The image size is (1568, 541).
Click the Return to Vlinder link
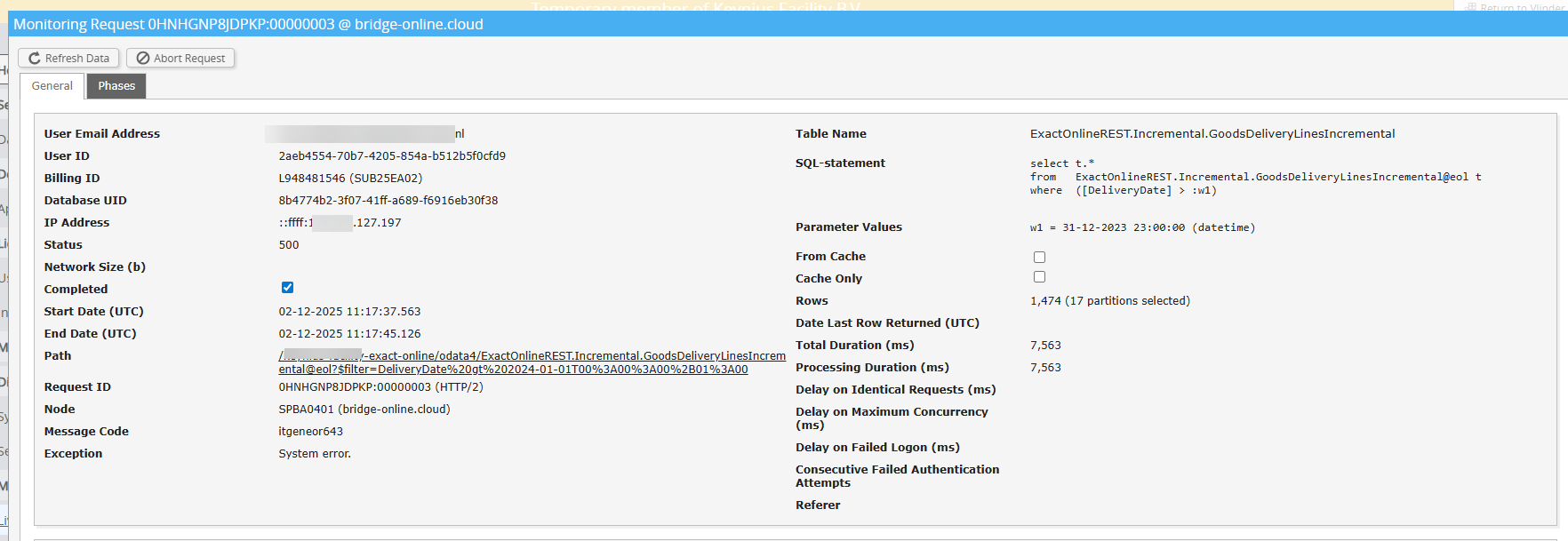[1520, 6]
